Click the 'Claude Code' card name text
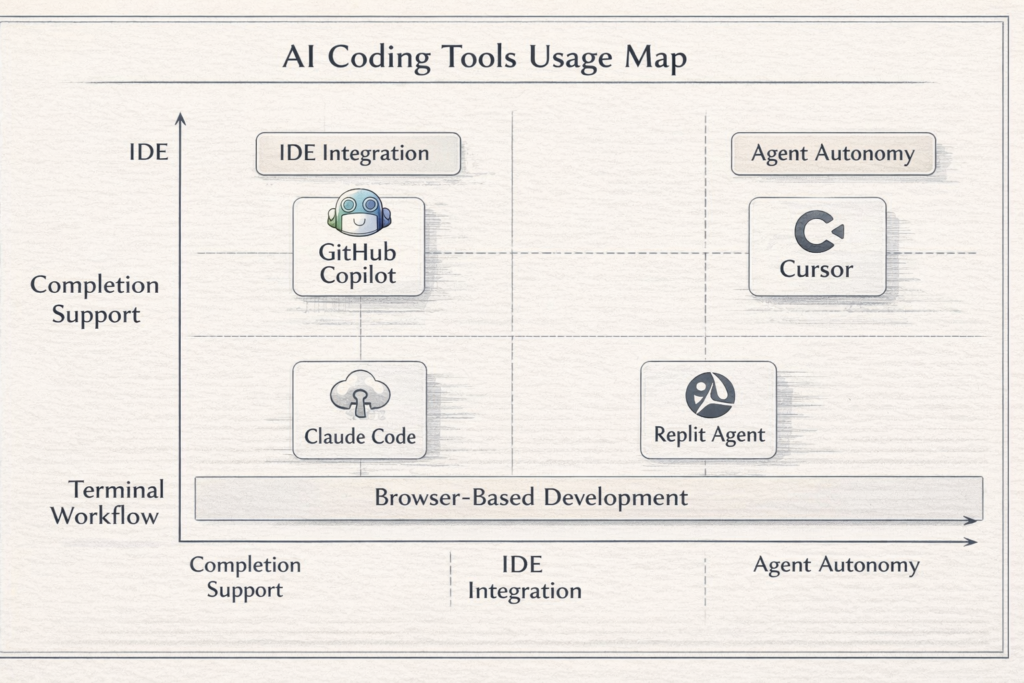This screenshot has height=683, width=1024. [359, 436]
